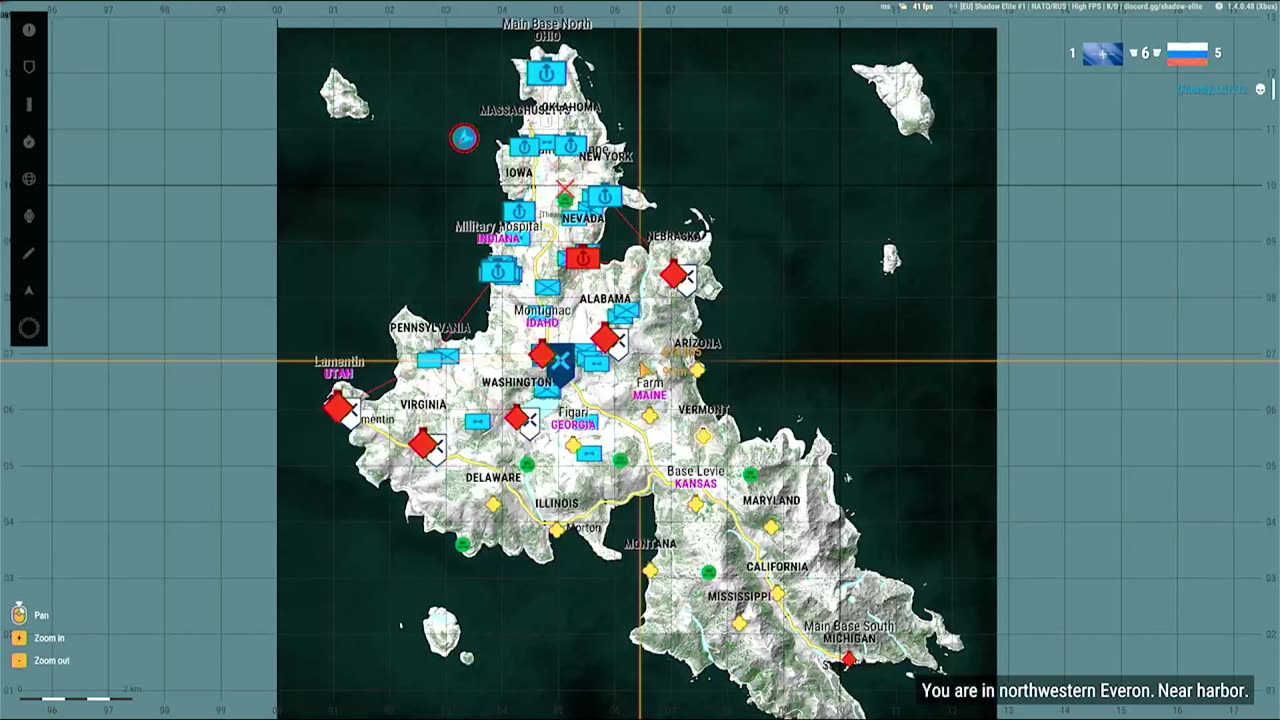1280x720 pixels.
Task: Click the yellow diamond marker below MONTANA
Action: (x=649, y=570)
